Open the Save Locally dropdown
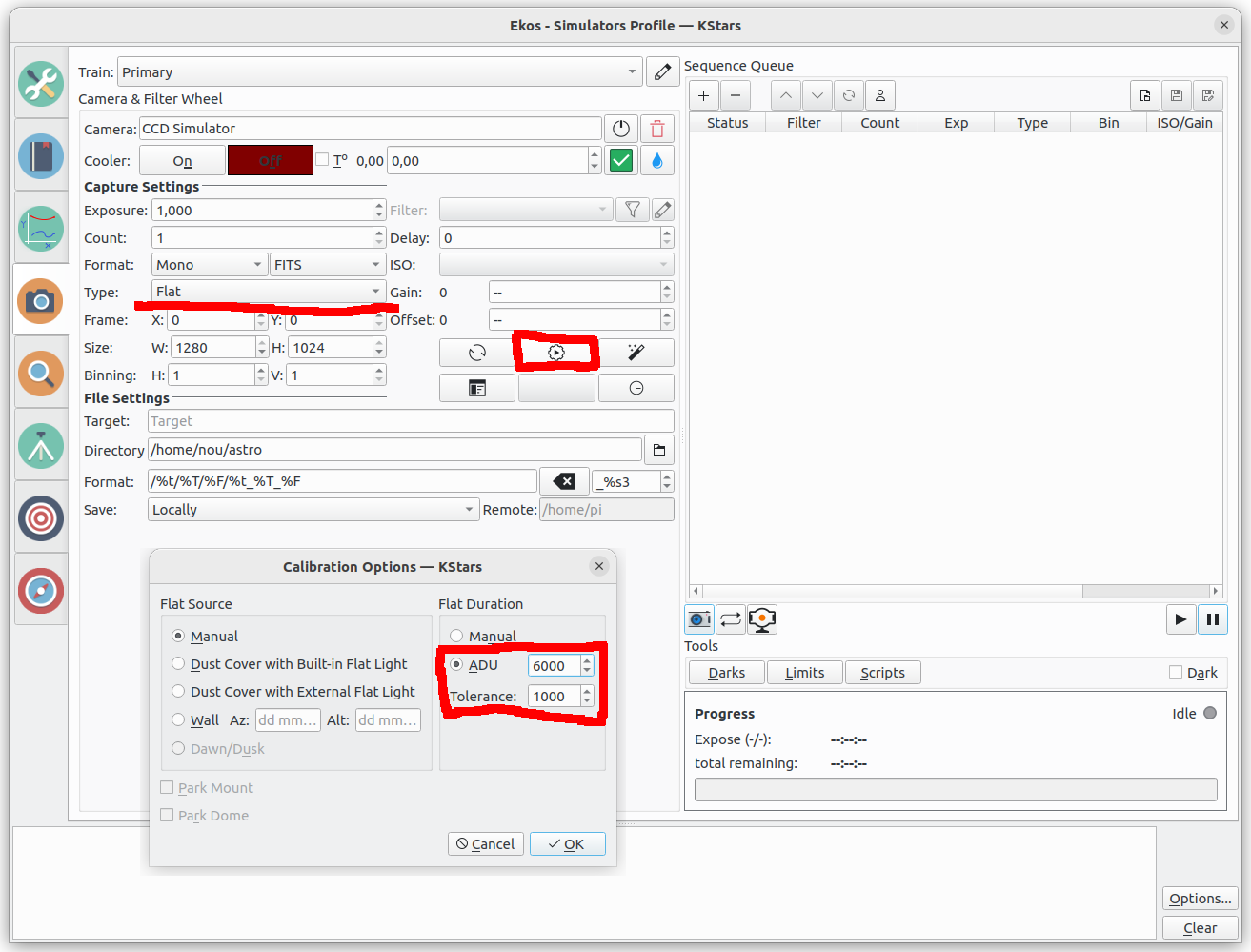 click(313, 510)
